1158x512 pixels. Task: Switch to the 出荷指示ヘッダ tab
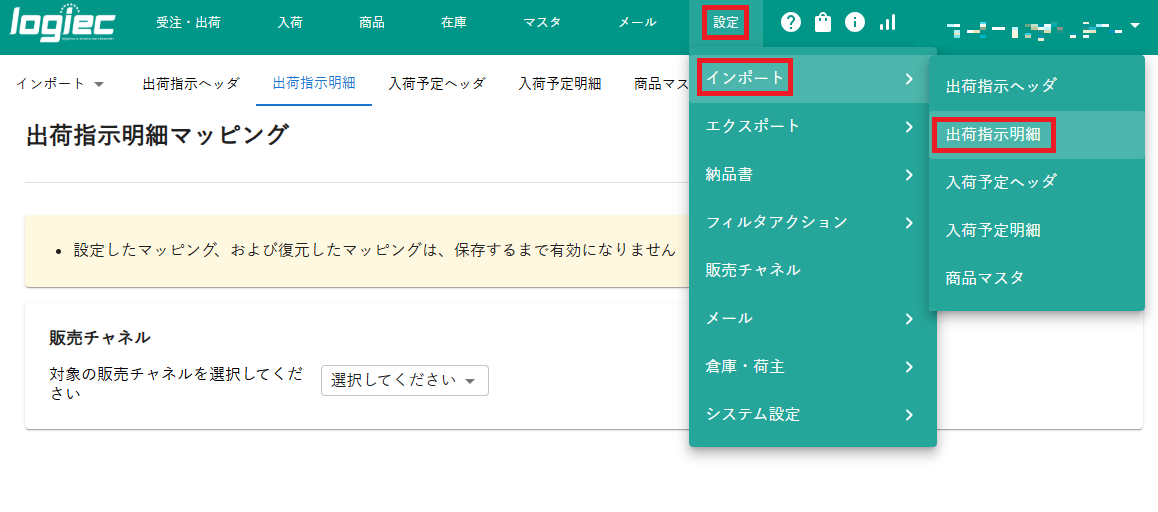[191, 83]
